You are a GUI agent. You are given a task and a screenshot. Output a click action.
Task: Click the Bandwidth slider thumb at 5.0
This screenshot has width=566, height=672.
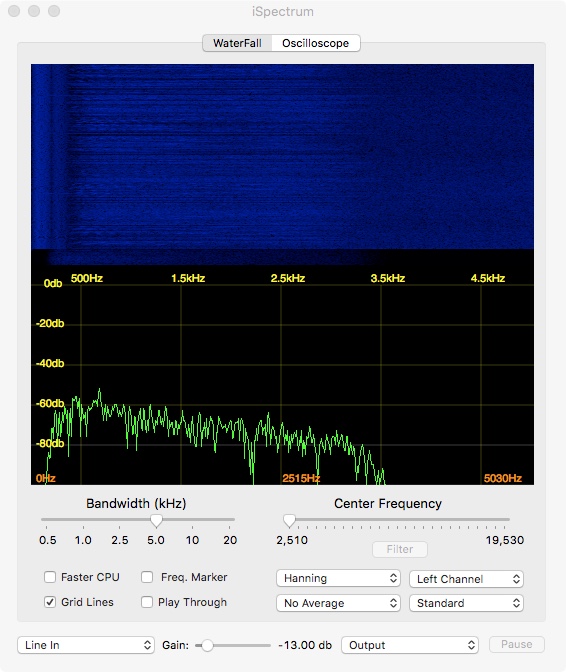coord(156,520)
